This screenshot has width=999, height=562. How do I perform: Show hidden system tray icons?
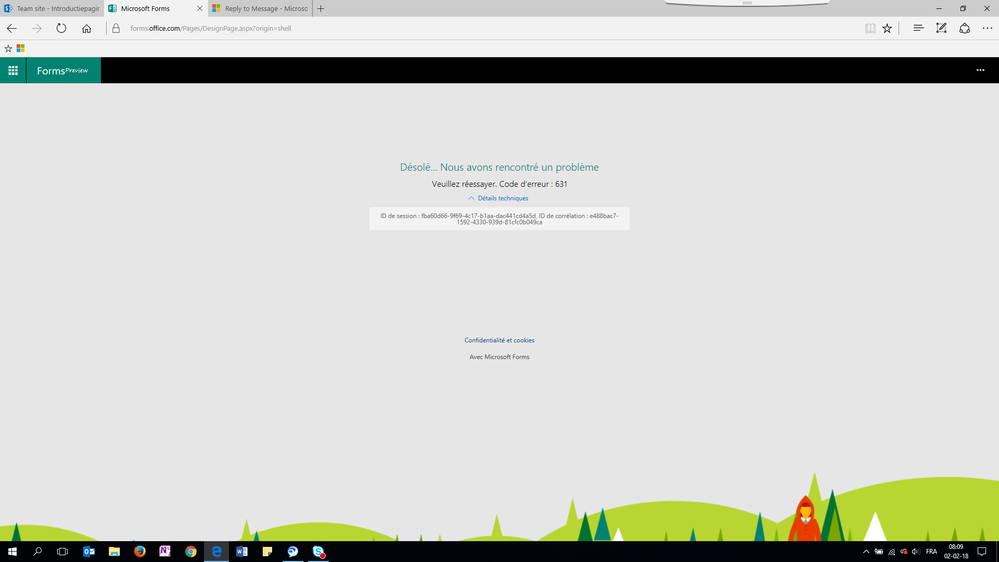[866, 552]
